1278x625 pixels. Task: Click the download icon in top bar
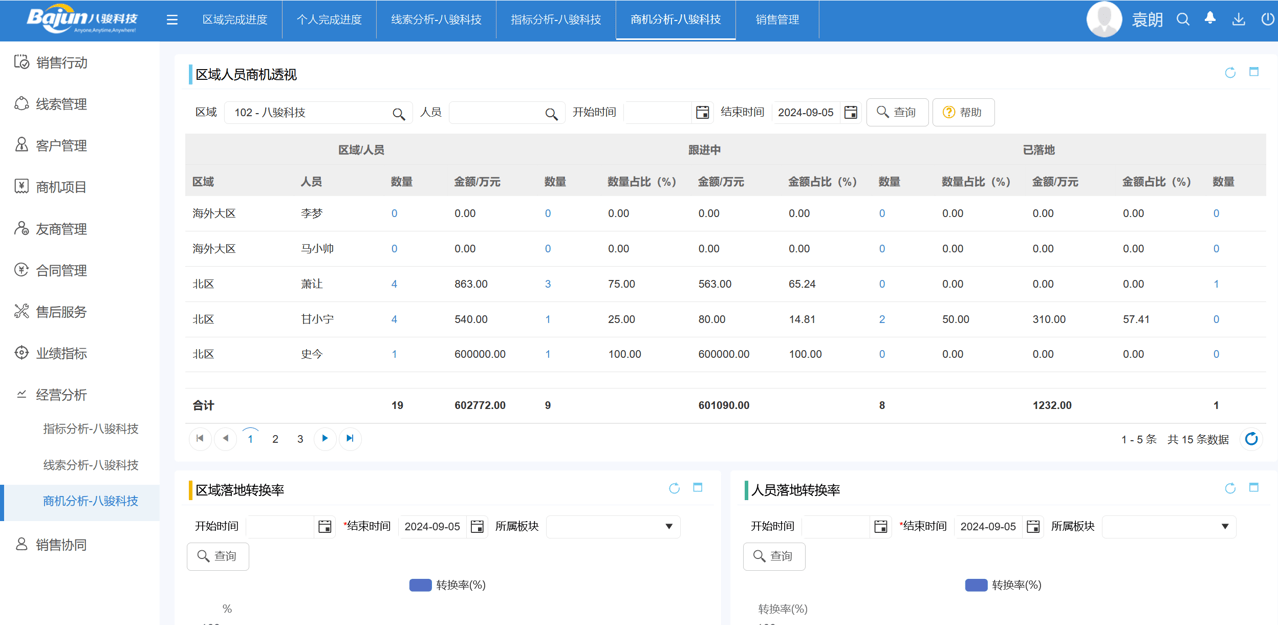pos(1238,19)
